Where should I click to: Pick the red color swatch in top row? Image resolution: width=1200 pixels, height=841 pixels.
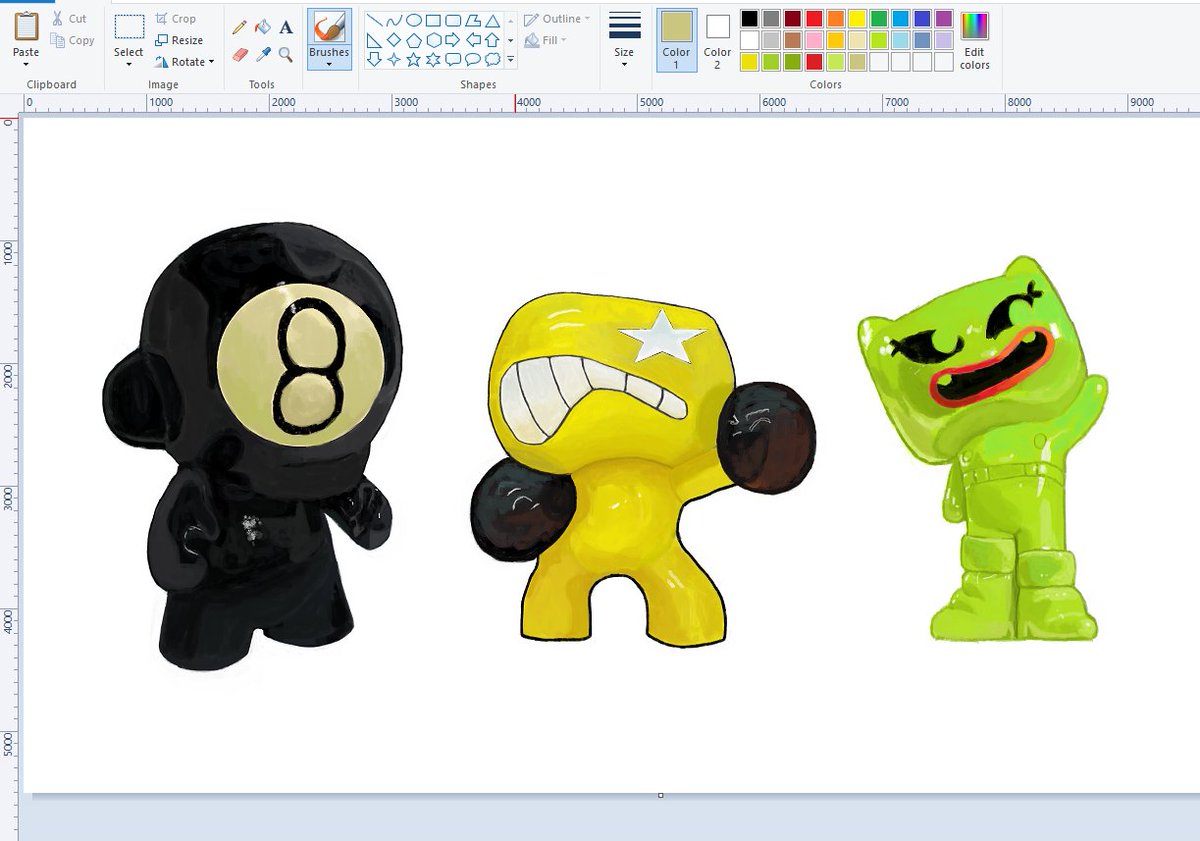814,19
